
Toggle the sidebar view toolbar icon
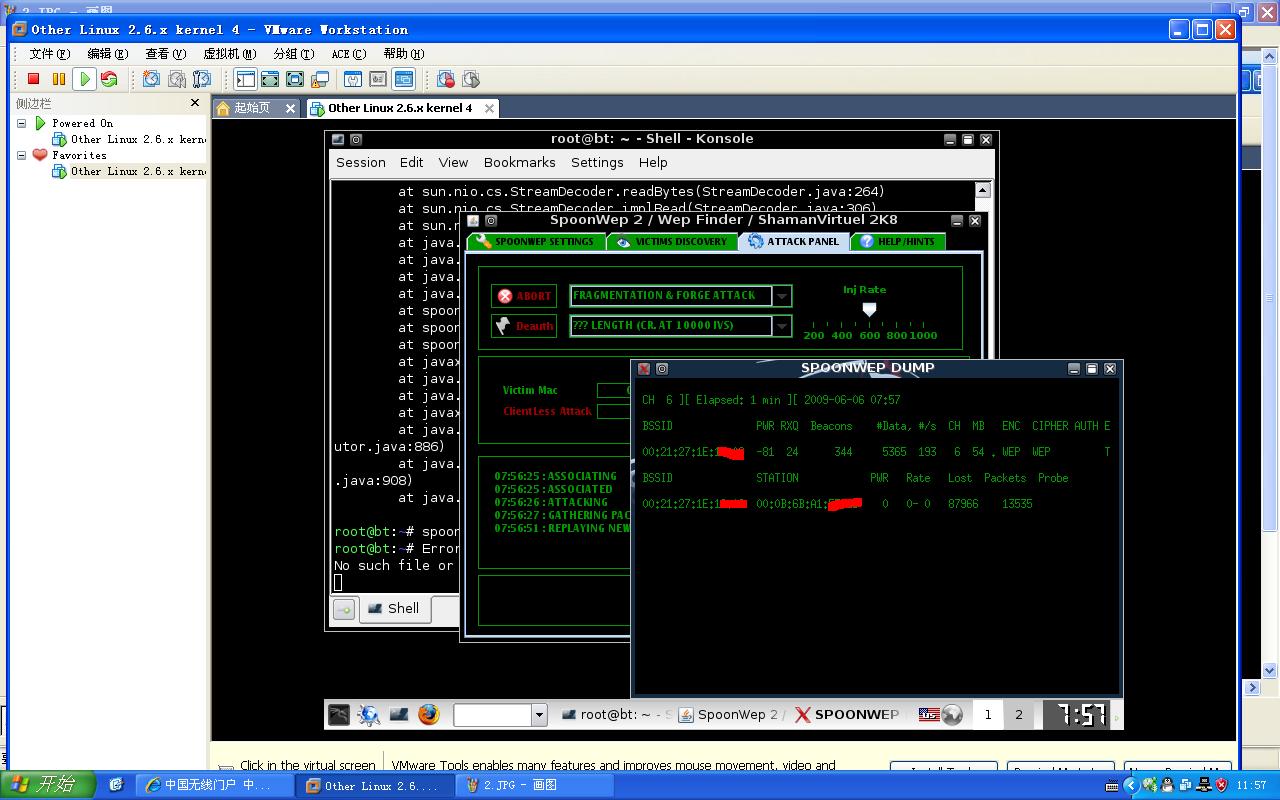click(245, 79)
